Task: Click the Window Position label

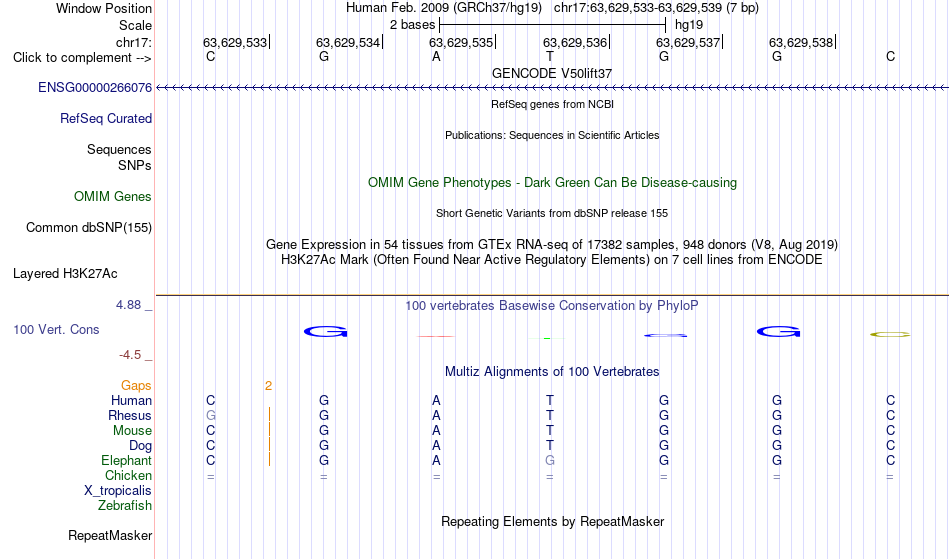Action: pyautogui.click(x=104, y=8)
